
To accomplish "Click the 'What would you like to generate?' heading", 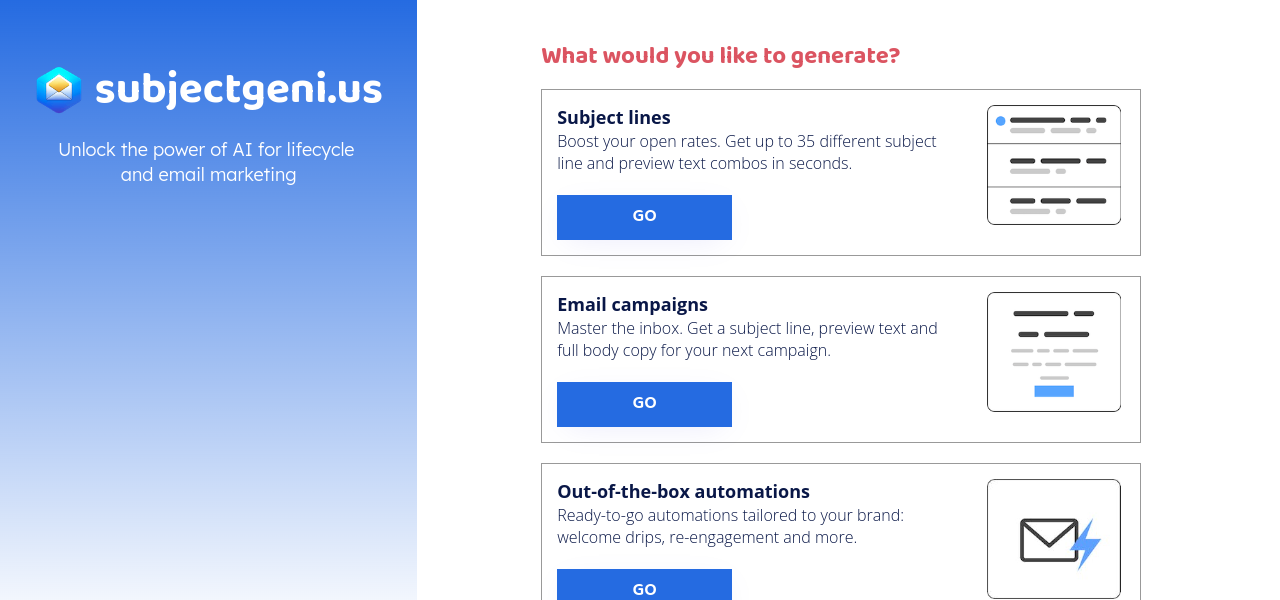I will pyautogui.click(x=720, y=56).
